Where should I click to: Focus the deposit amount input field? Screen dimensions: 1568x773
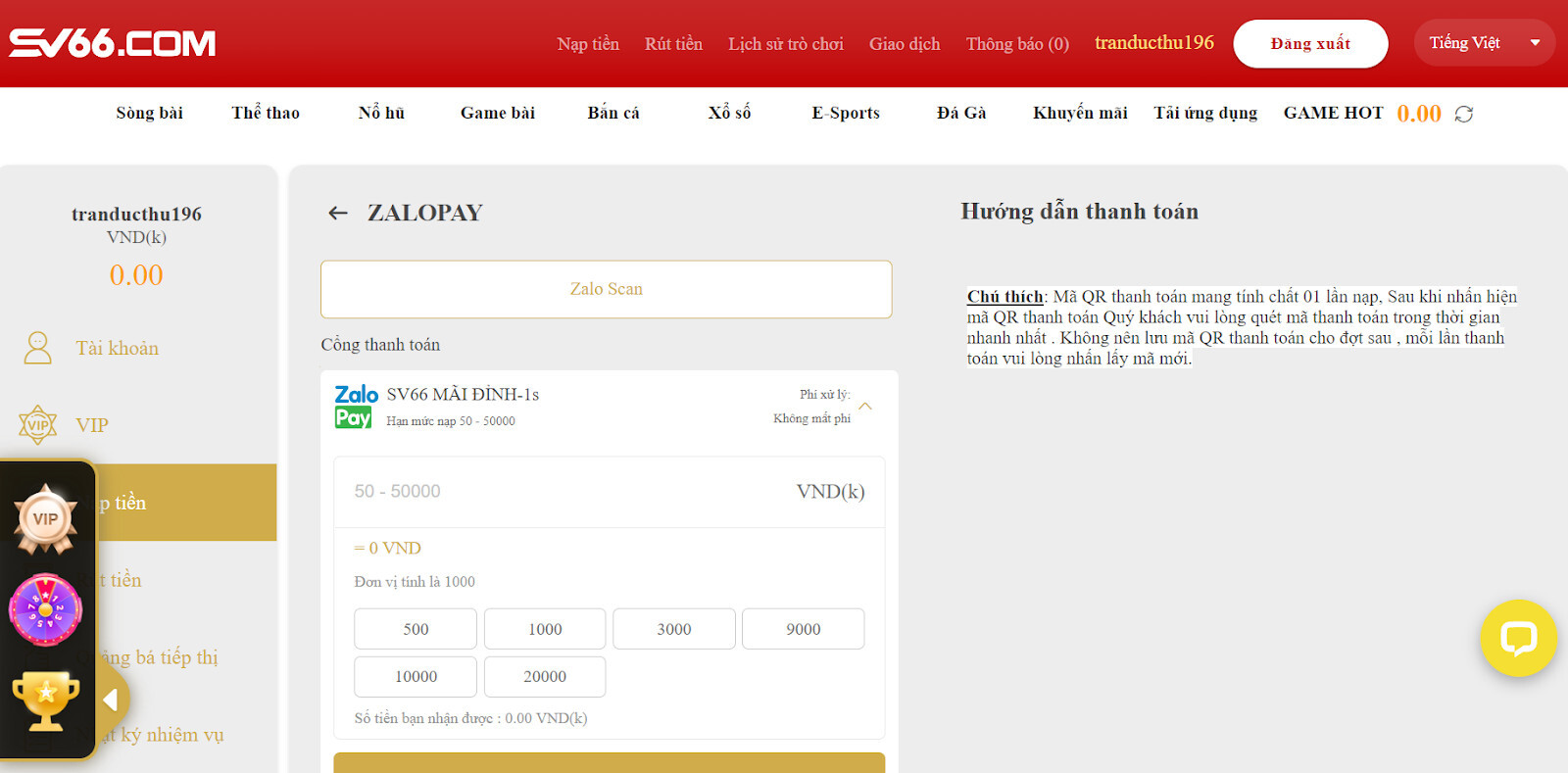pyautogui.click(x=568, y=492)
